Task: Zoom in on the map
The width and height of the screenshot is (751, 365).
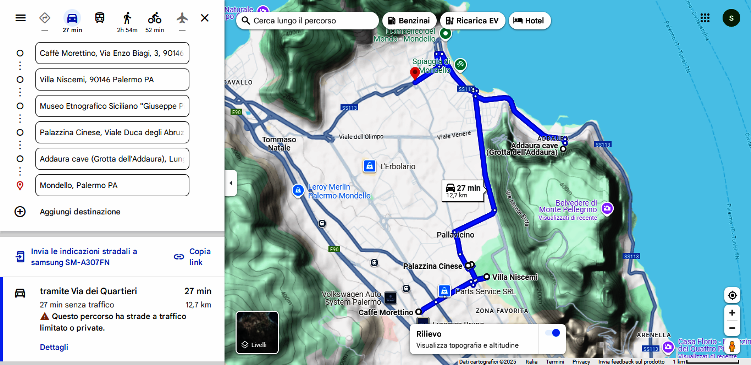Action: point(732,313)
